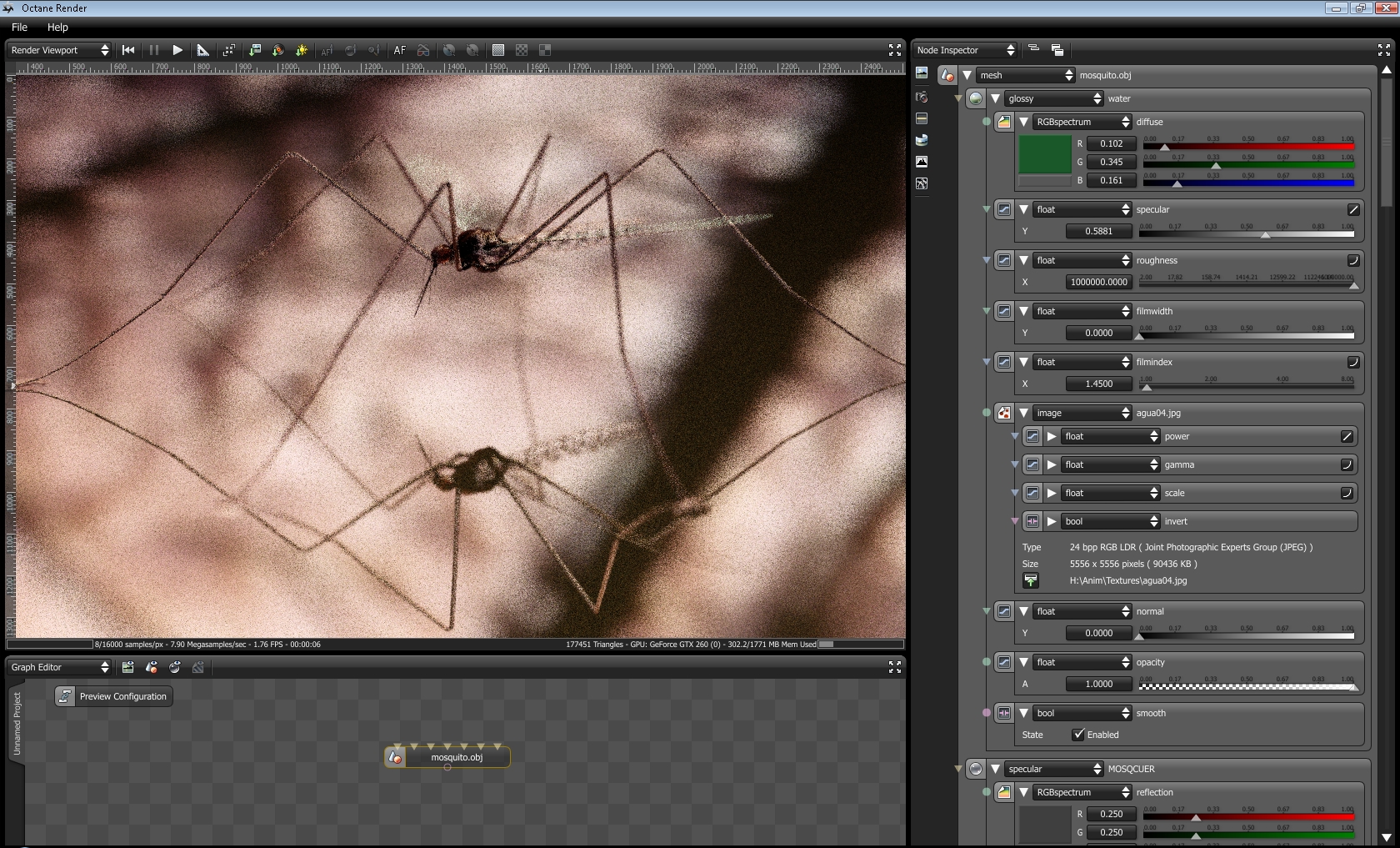Image resolution: width=1400 pixels, height=848 pixels.
Task: Click the shrink-arrows icon in viewport toolbar
Action: pos(229,50)
